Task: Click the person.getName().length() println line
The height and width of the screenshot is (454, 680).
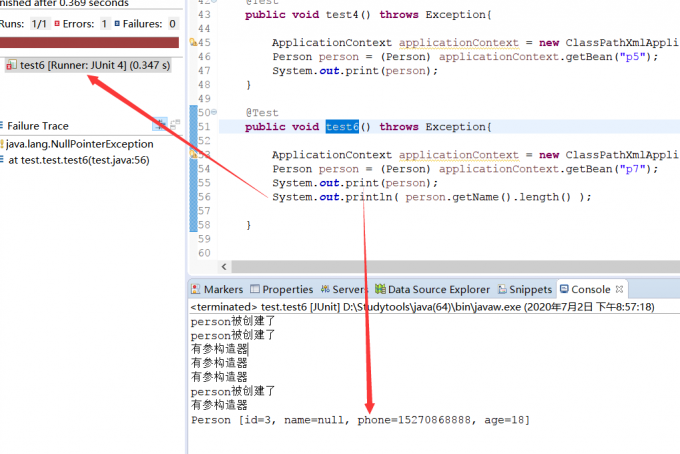Action: [432, 197]
